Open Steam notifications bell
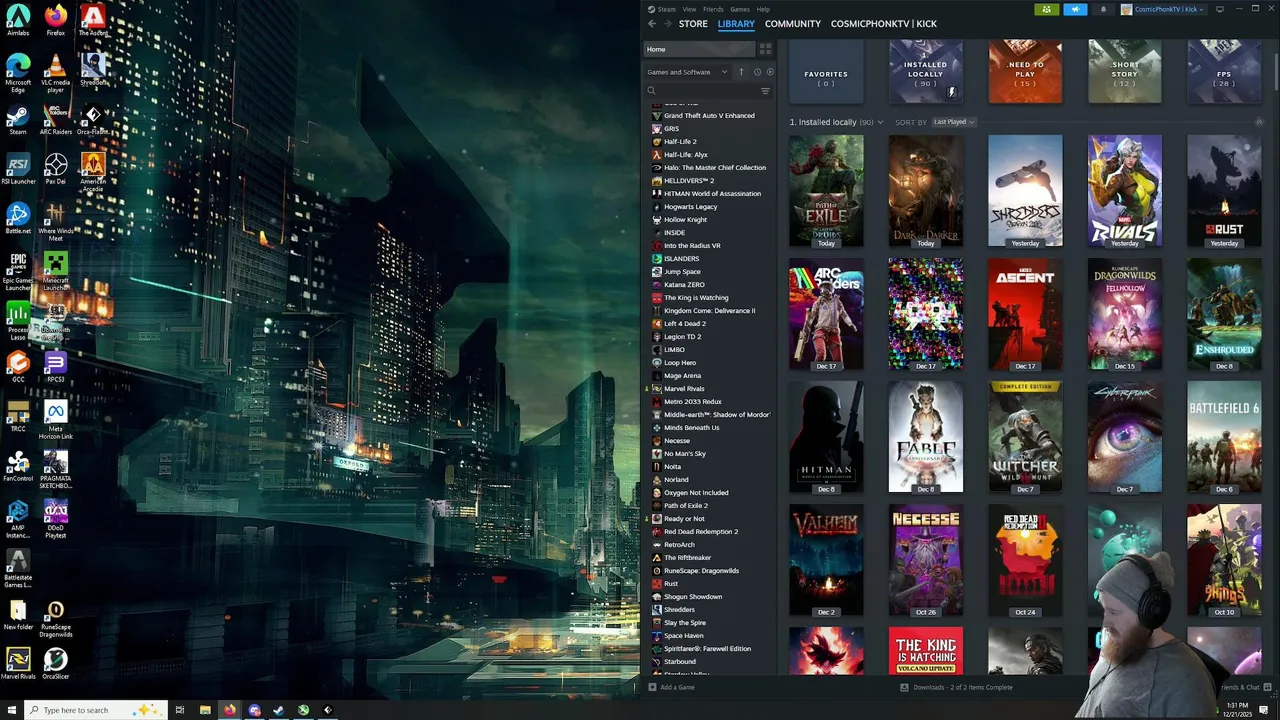 [1103, 9]
